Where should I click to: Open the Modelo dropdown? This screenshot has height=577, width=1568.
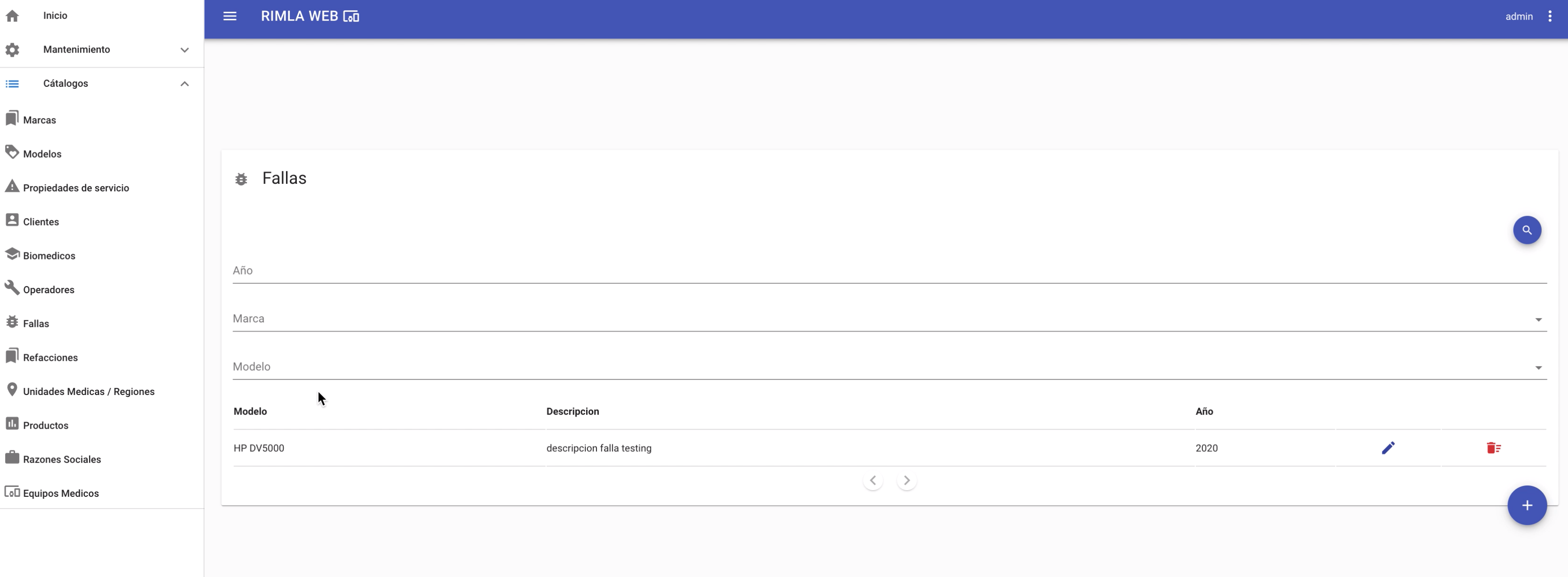(889, 367)
